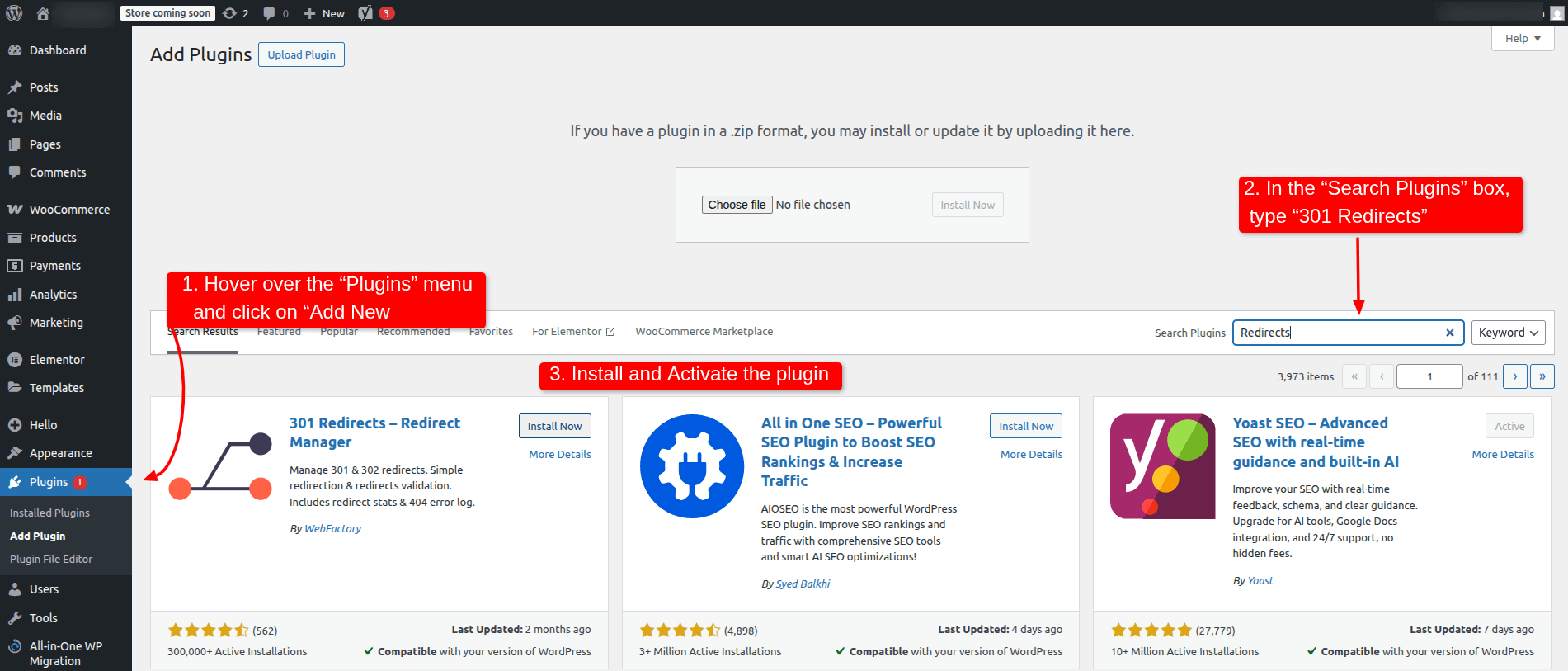Image resolution: width=1568 pixels, height=671 pixels.
Task: Click the New content plus button
Action: pos(324,13)
